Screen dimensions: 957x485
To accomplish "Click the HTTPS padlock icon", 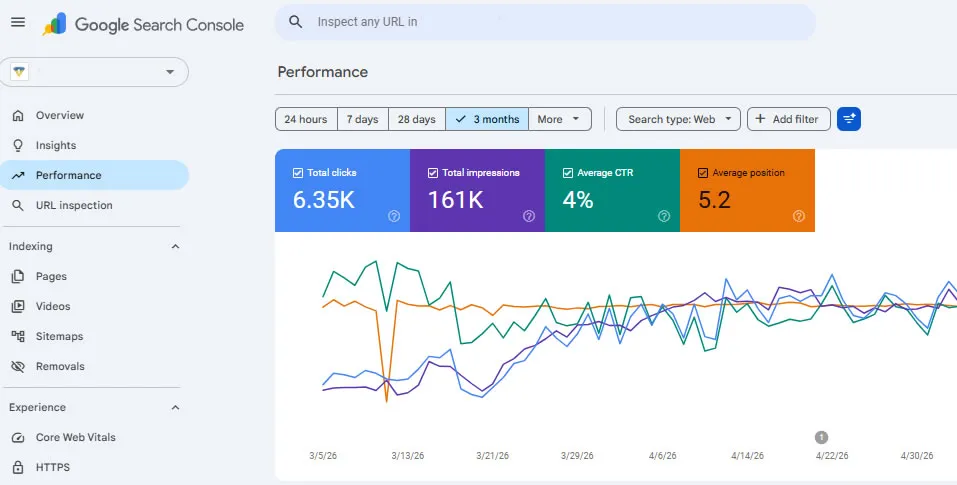I will tap(18, 467).
